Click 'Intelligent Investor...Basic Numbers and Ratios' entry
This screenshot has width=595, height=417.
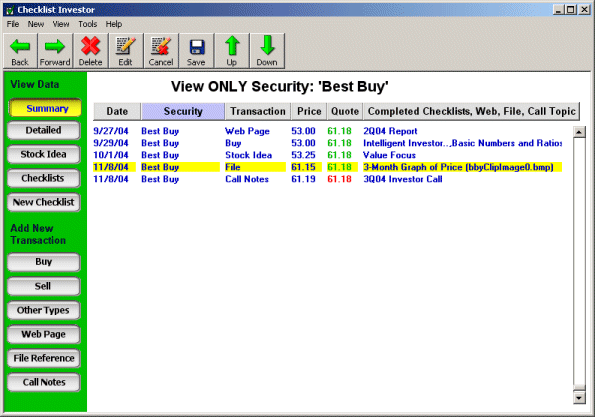click(x=463, y=143)
